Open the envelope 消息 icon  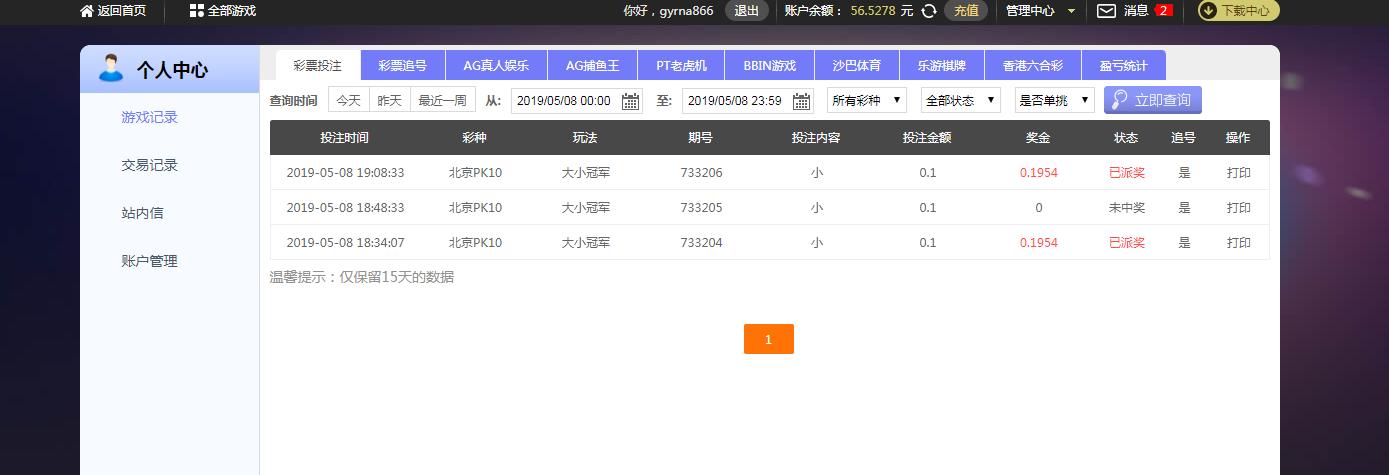[x=1106, y=11]
